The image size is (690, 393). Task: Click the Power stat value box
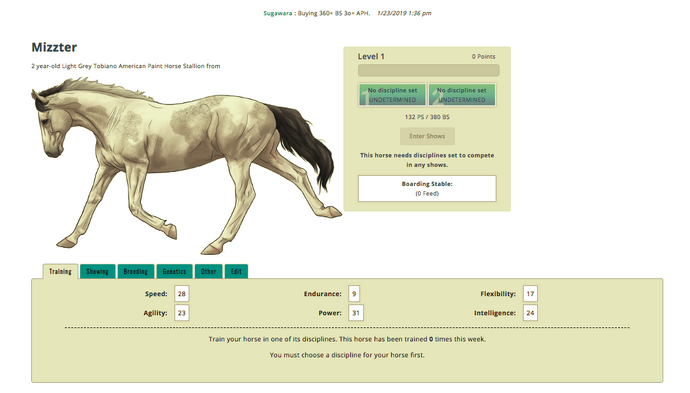pyautogui.click(x=356, y=313)
